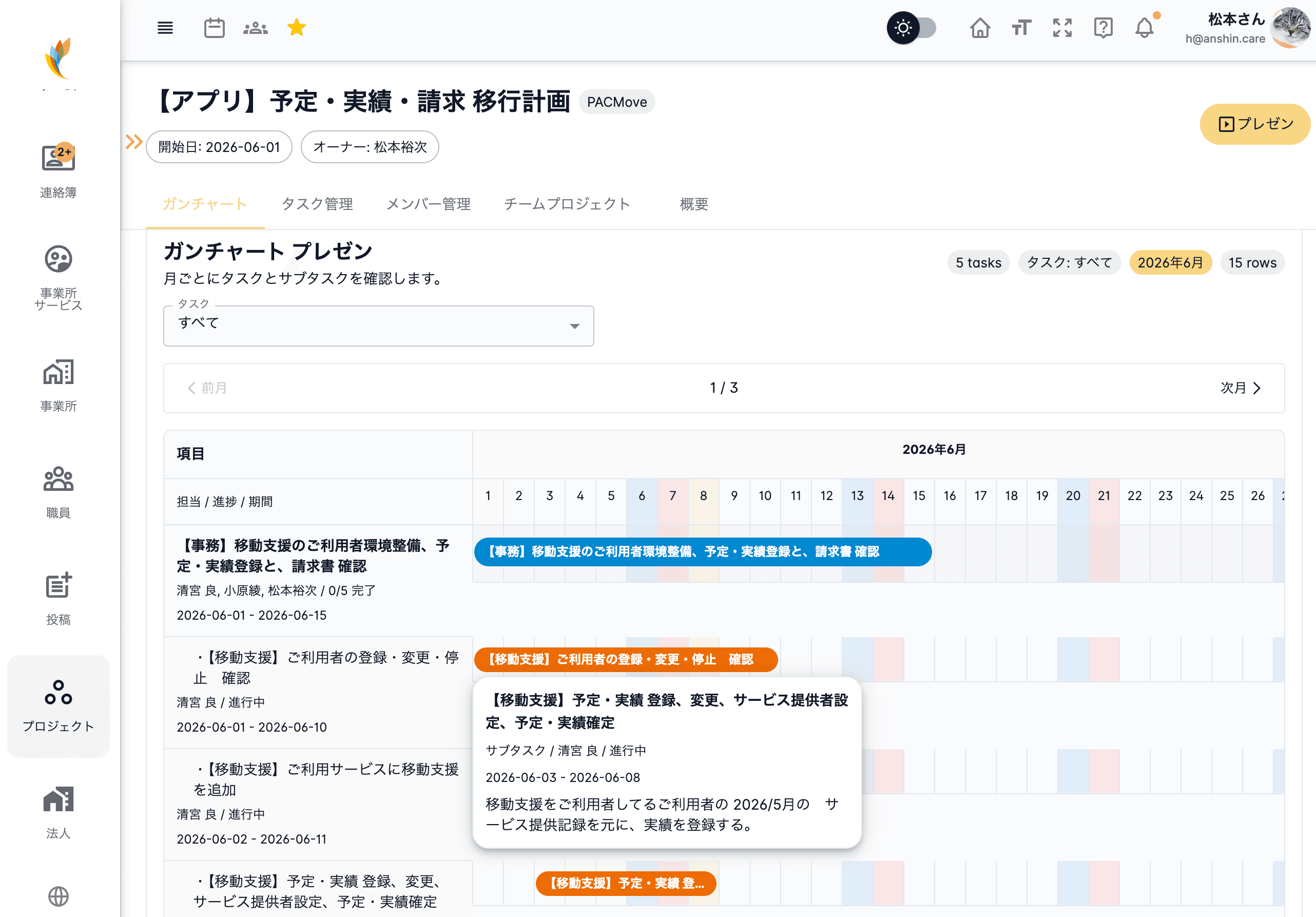This screenshot has width=1316, height=917.
Task: Open 法人 icon in sidebar
Action: (59, 813)
